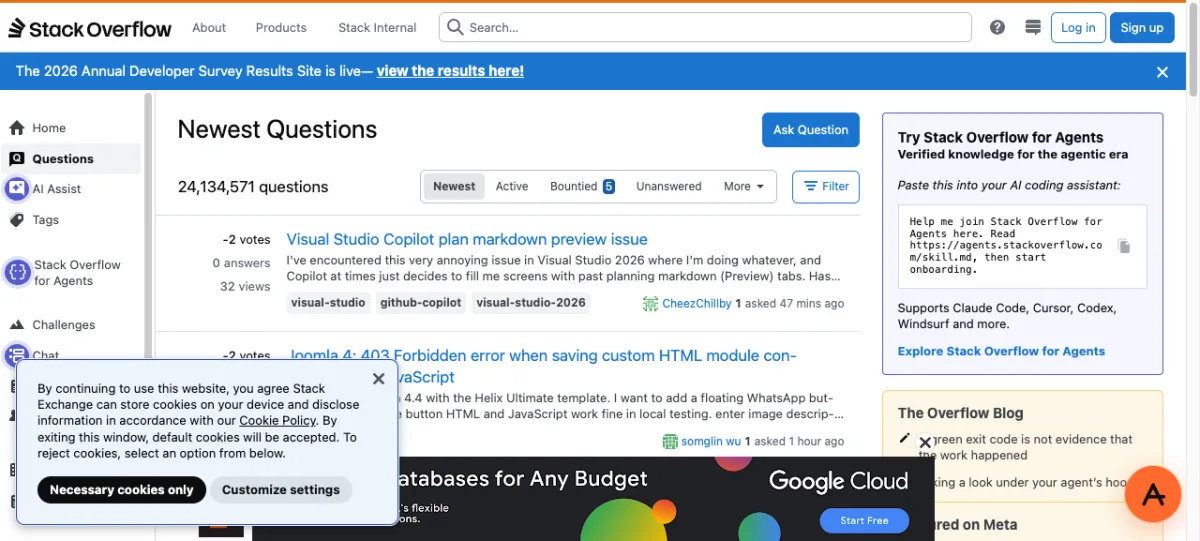Open the help center question-mark icon
The image size is (1200, 541).
click(997, 28)
